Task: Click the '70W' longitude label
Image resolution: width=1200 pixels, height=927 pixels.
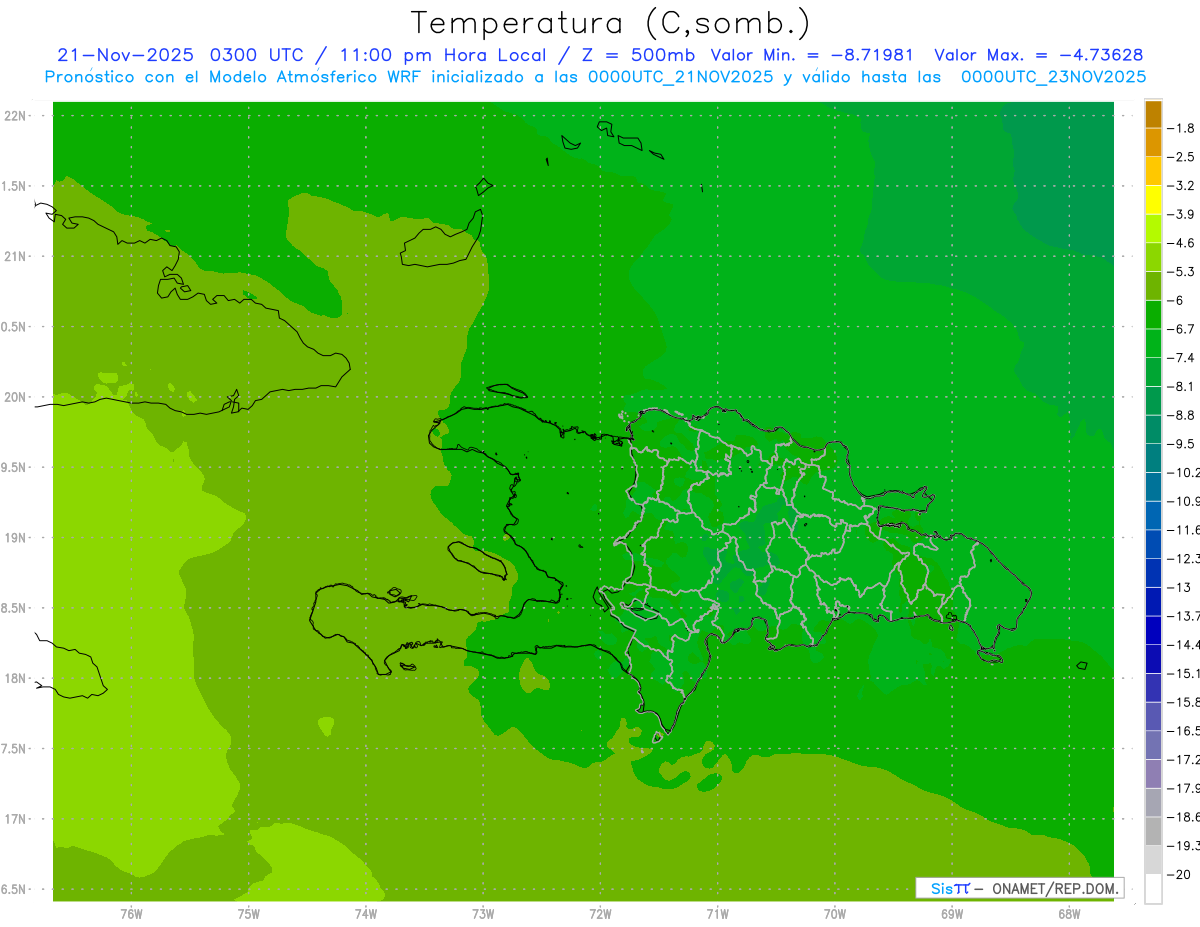Action: coord(835,914)
